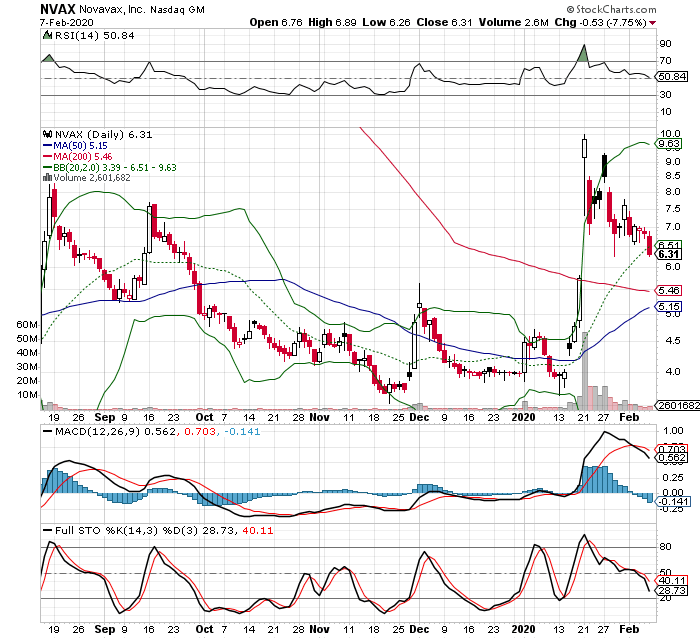Click the red MA(200) legend line

tap(45, 156)
